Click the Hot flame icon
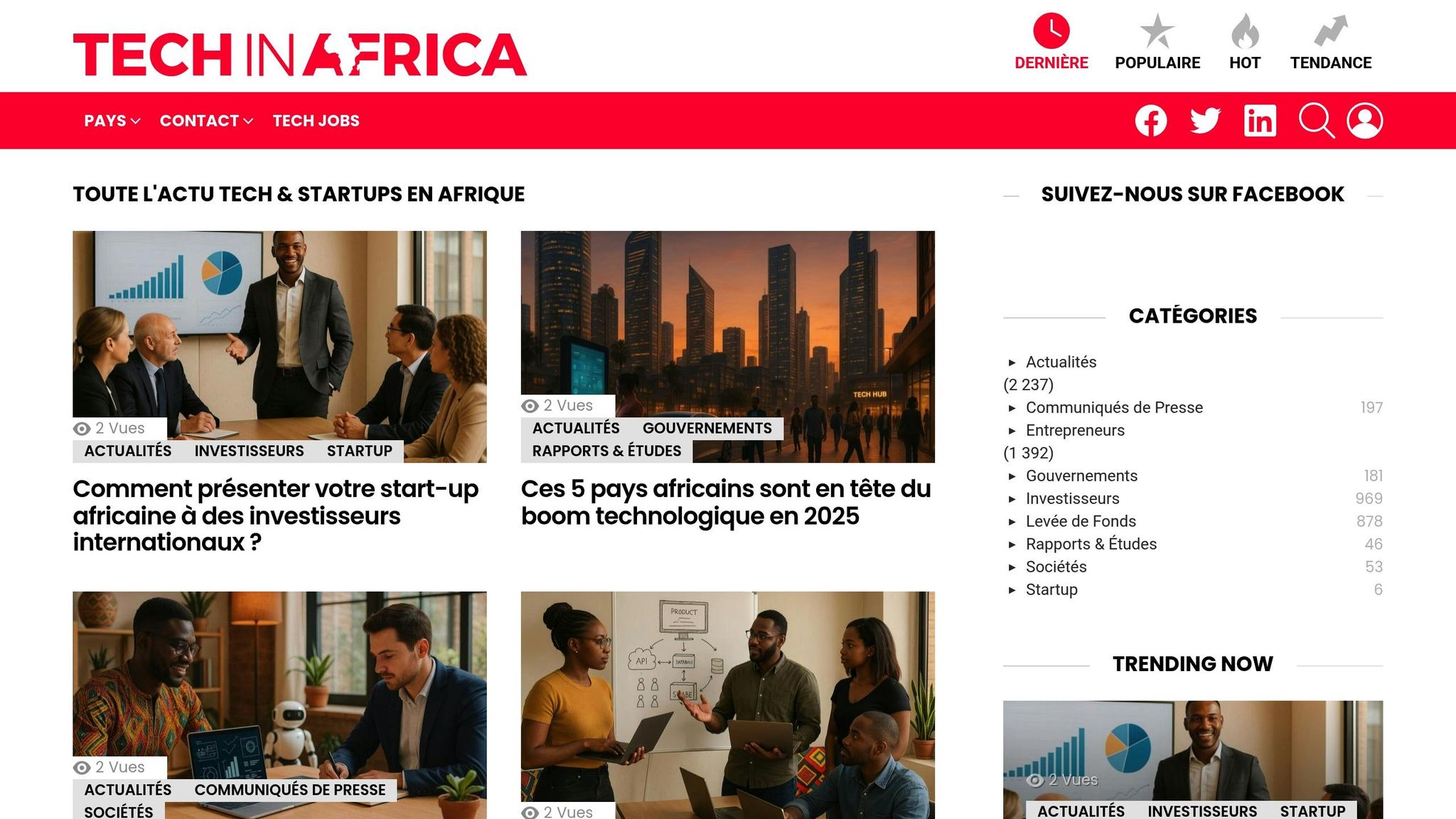This screenshot has height=819, width=1456. 1246,30
